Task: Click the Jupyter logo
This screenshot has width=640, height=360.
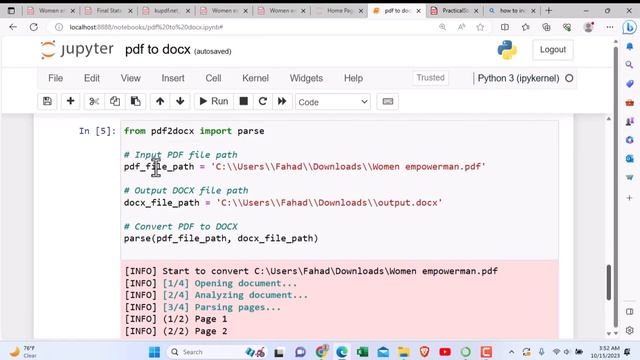Action: click(x=77, y=49)
